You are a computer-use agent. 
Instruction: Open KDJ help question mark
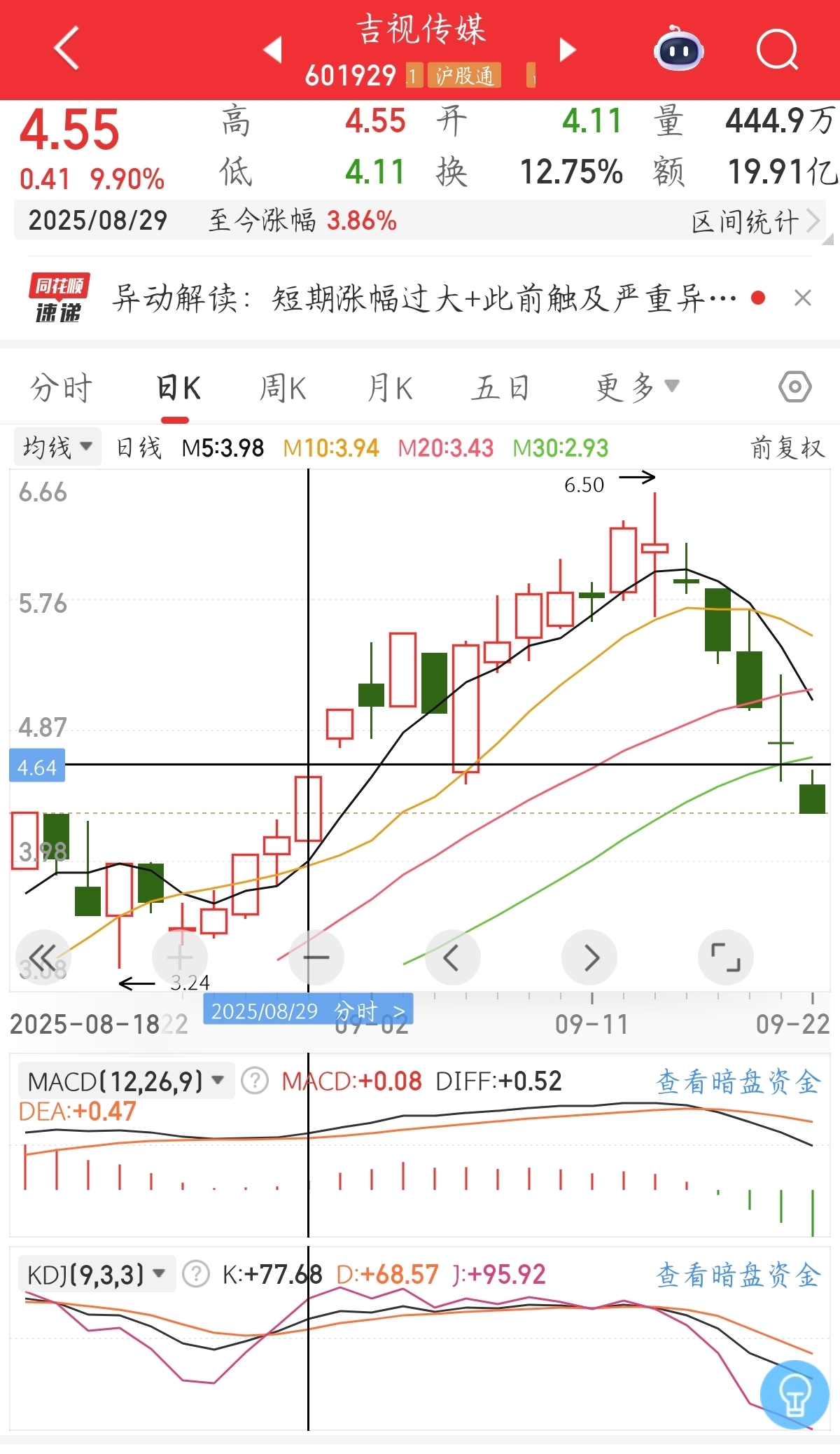point(196,1274)
